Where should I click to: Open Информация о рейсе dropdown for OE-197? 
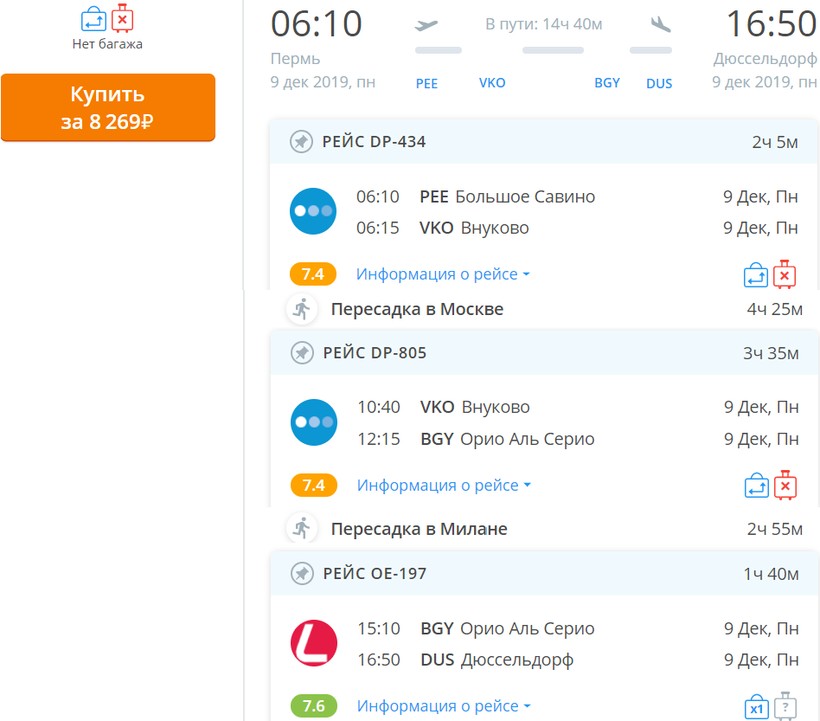[x=443, y=706]
